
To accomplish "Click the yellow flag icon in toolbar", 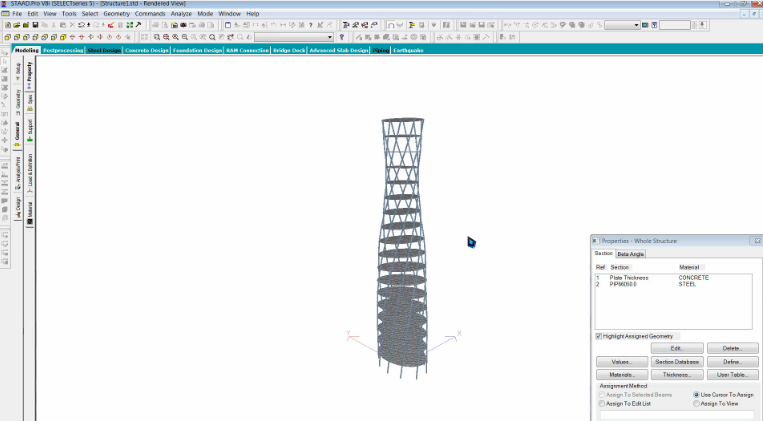I will 412,25.
